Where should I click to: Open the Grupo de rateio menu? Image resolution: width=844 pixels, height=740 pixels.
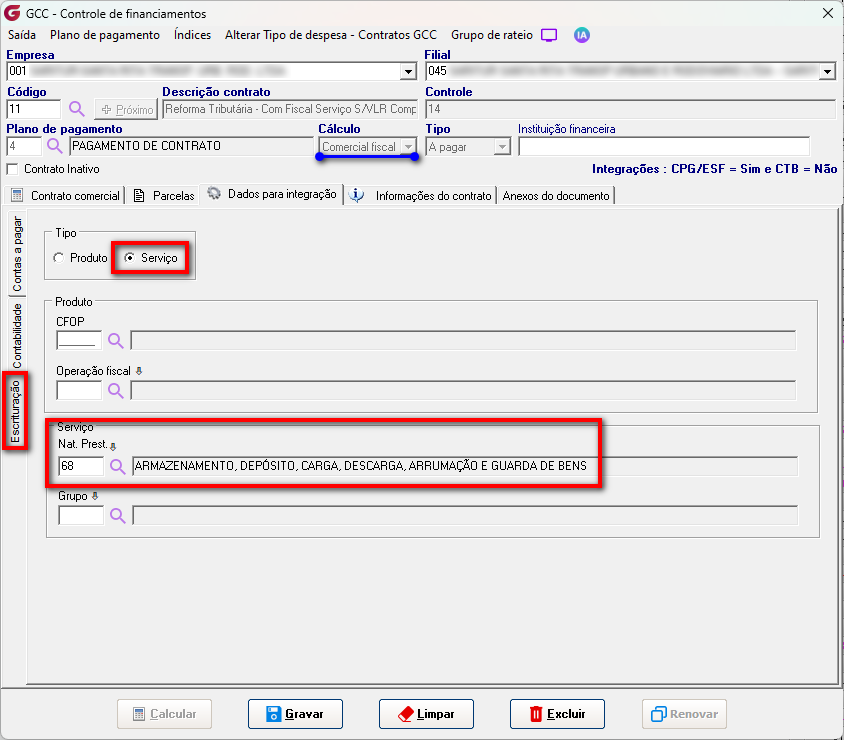tap(491, 35)
